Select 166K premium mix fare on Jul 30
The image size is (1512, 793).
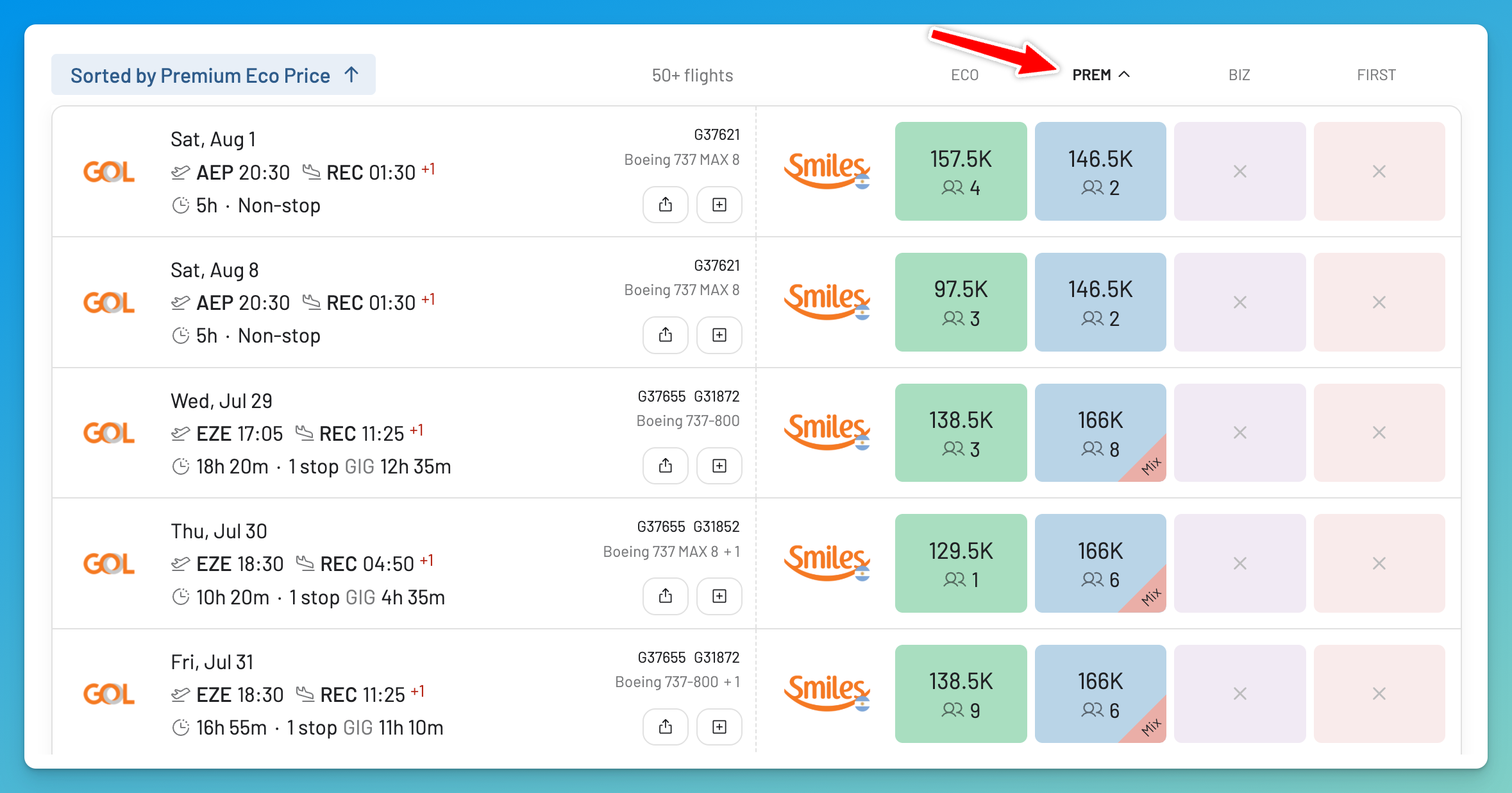(x=1100, y=563)
